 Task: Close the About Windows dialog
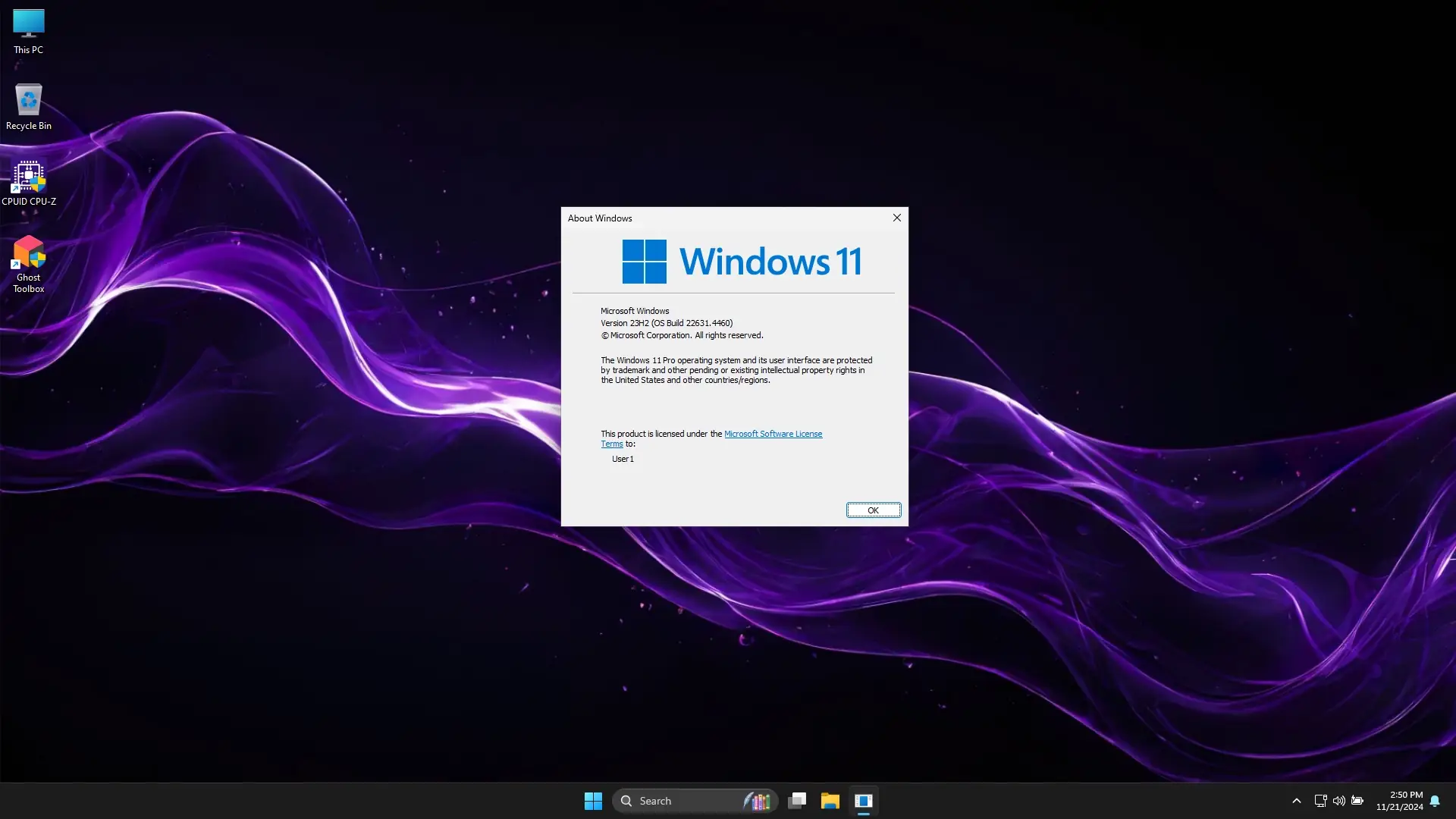tap(896, 218)
